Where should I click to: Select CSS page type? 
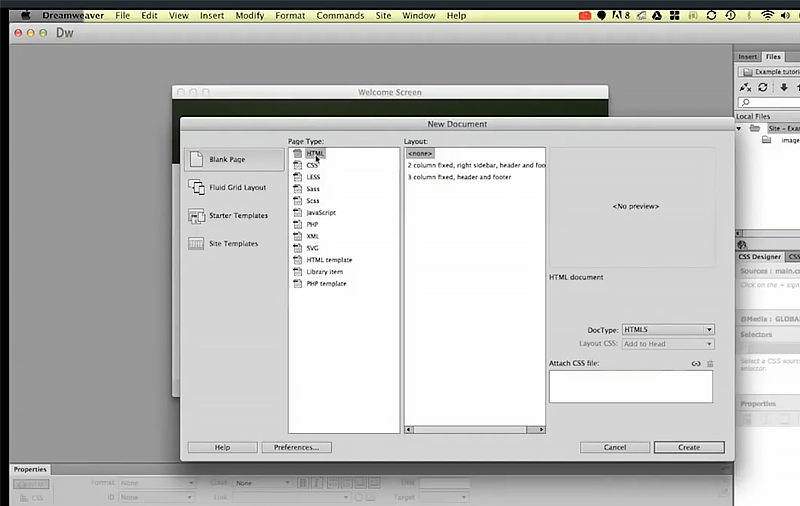pos(312,165)
